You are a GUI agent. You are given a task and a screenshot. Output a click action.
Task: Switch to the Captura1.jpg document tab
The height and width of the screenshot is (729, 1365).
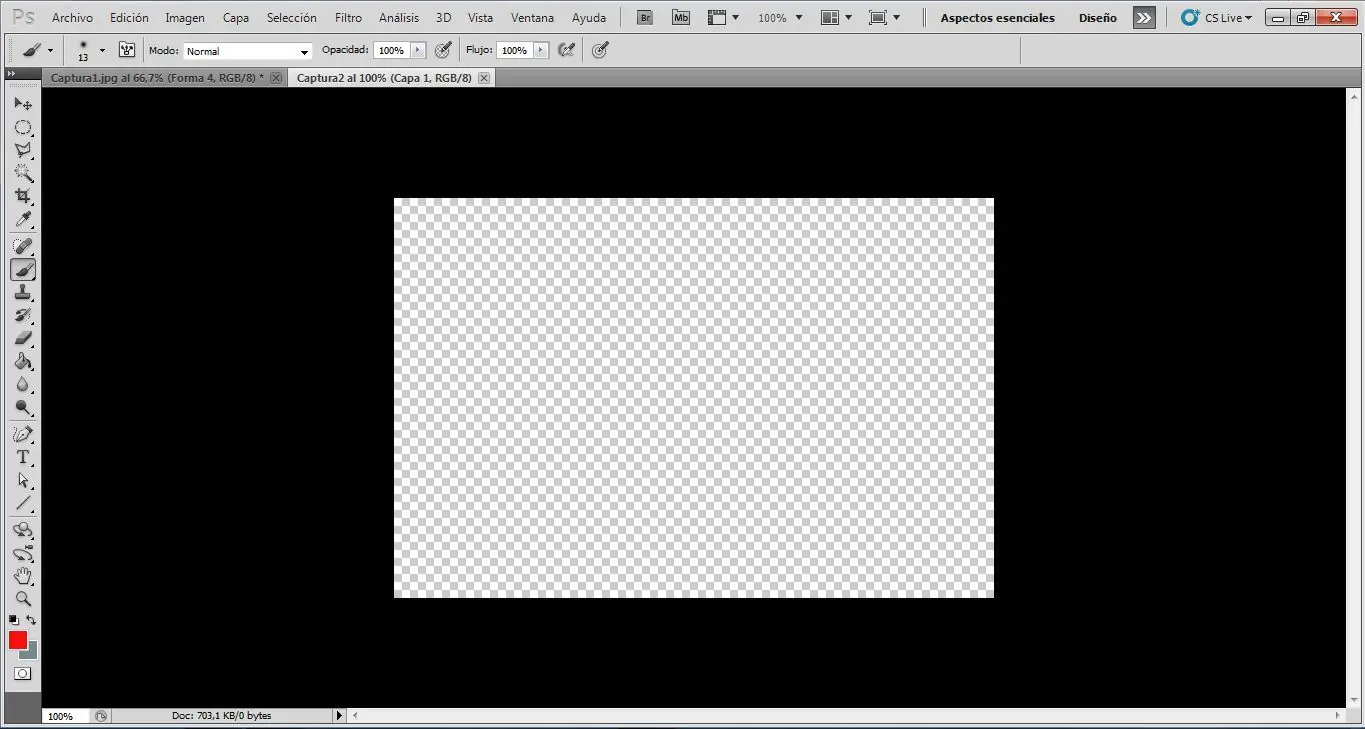(x=156, y=77)
